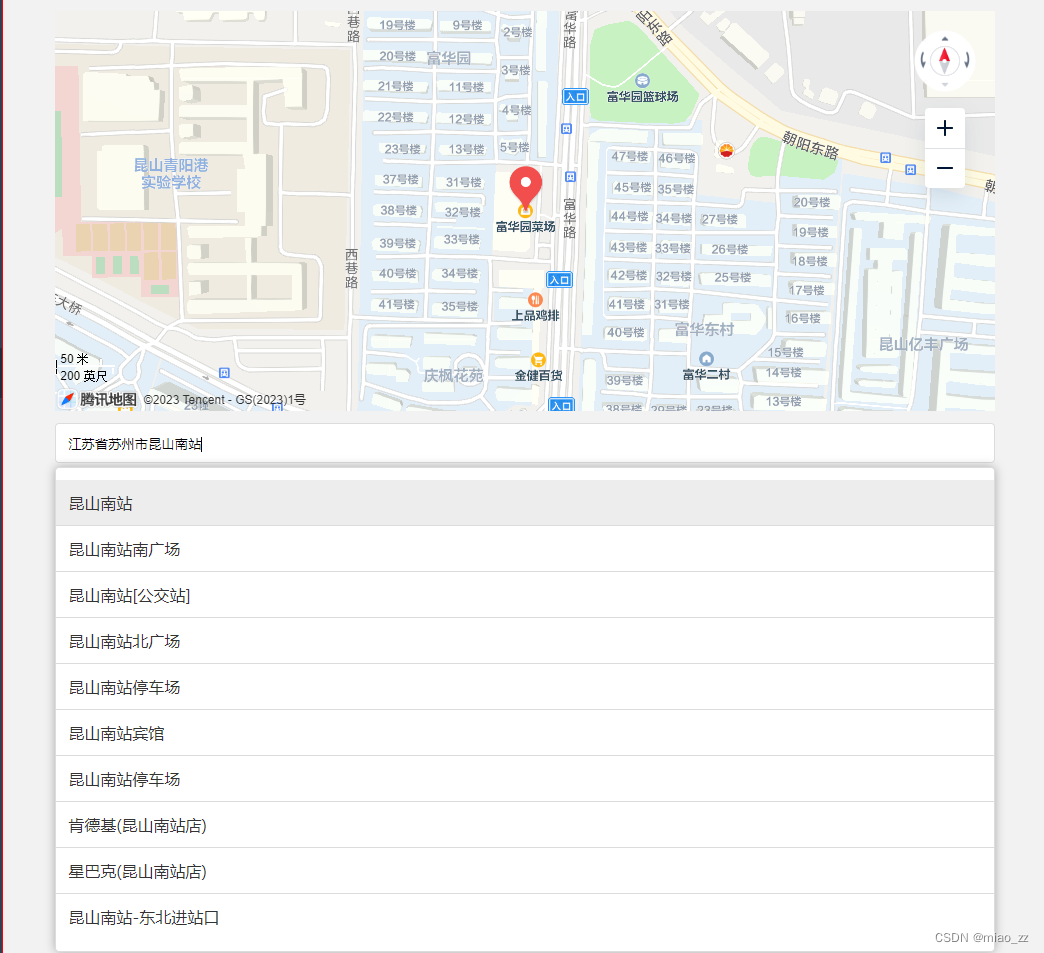
Task: Click building label 45号楼
Action: pos(632,187)
